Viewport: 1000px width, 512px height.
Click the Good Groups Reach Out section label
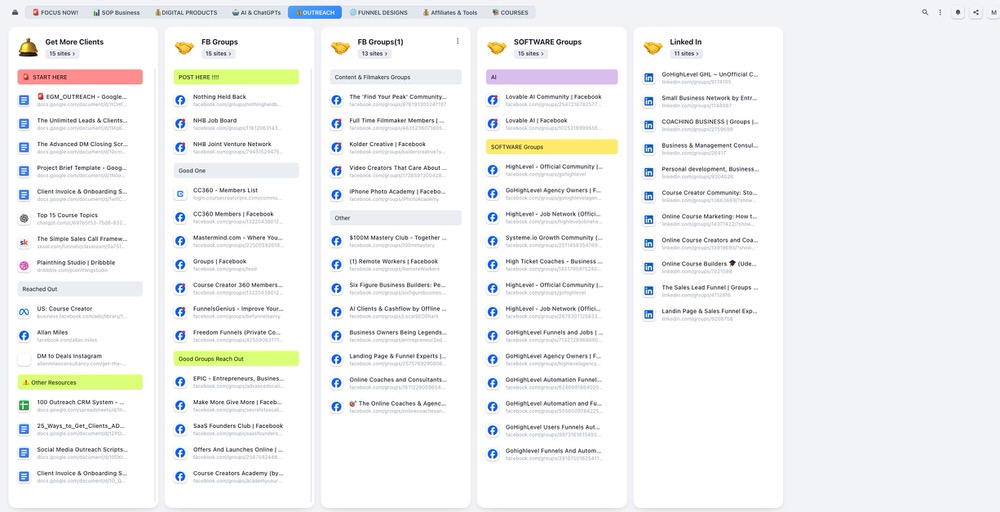(237, 358)
